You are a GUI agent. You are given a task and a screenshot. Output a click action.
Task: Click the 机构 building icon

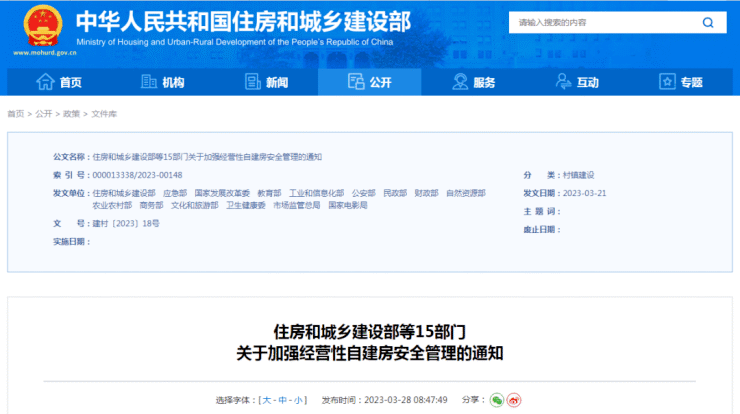[148, 82]
